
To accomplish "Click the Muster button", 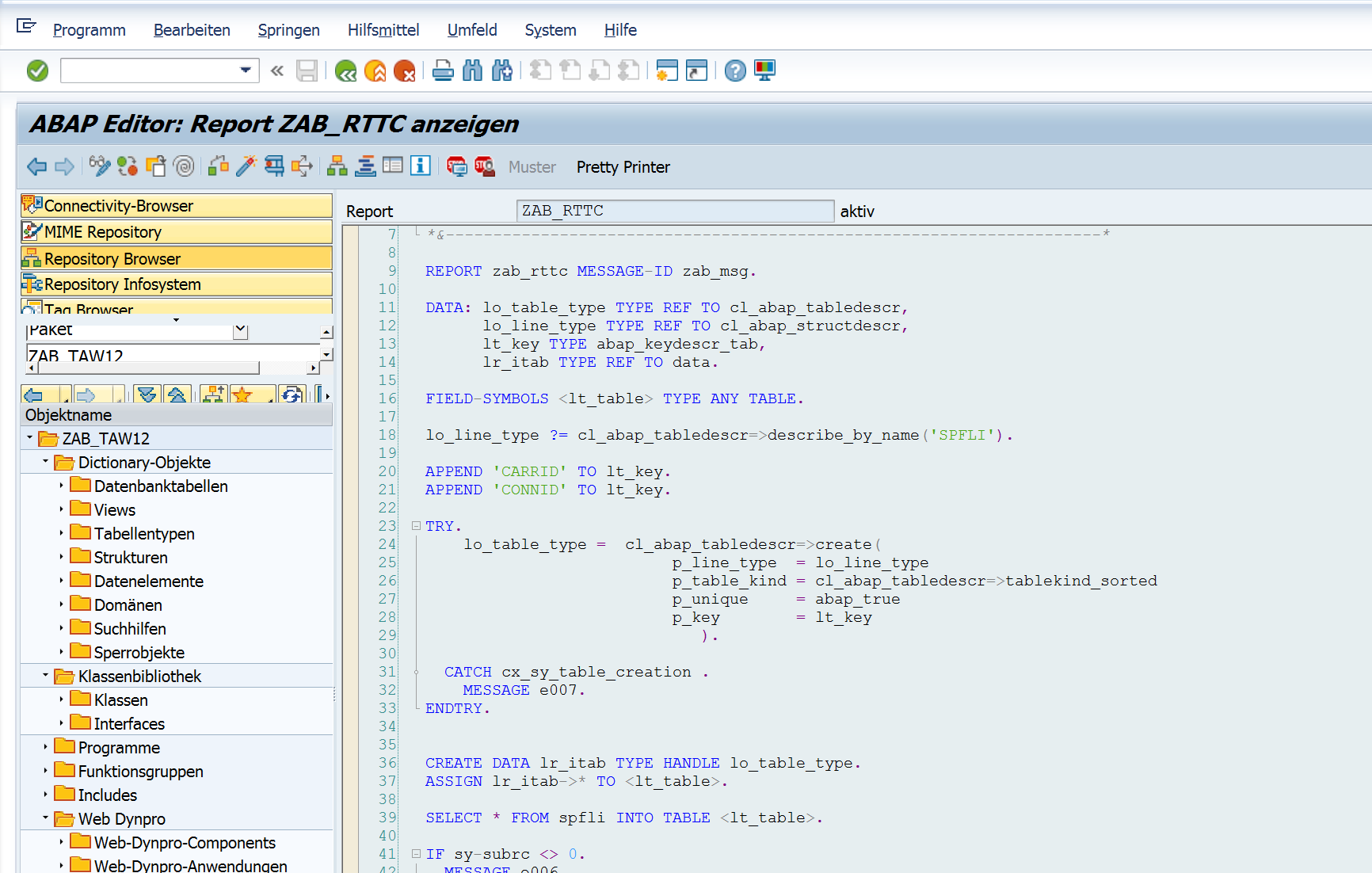I will tap(532, 167).
